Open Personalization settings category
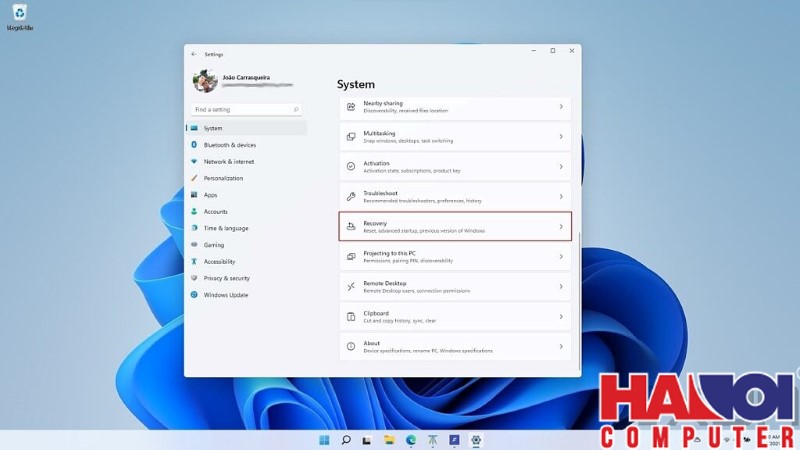The image size is (800, 450). tap(223, 178)
